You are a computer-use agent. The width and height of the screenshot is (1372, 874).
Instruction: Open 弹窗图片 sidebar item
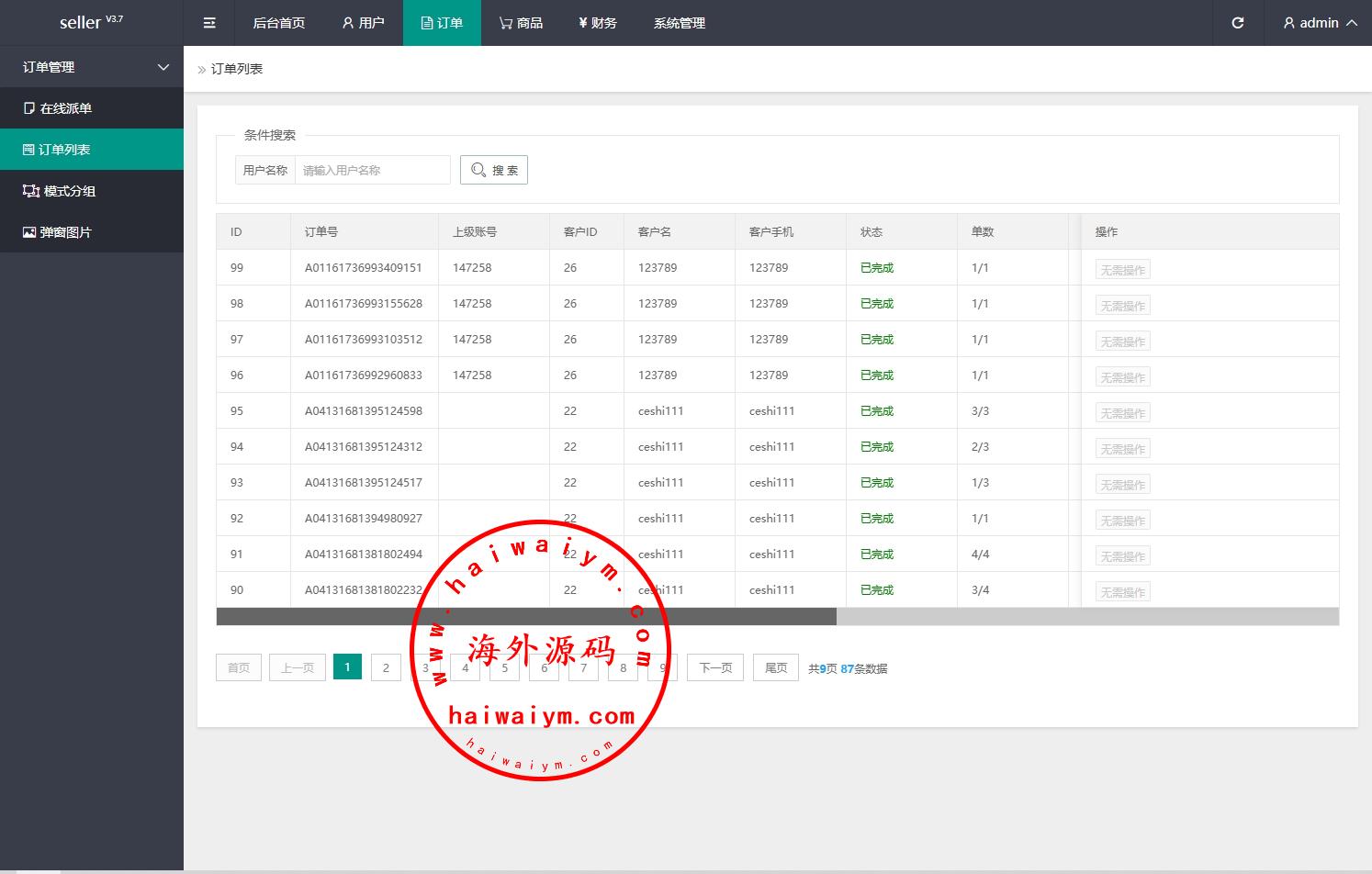65,232
